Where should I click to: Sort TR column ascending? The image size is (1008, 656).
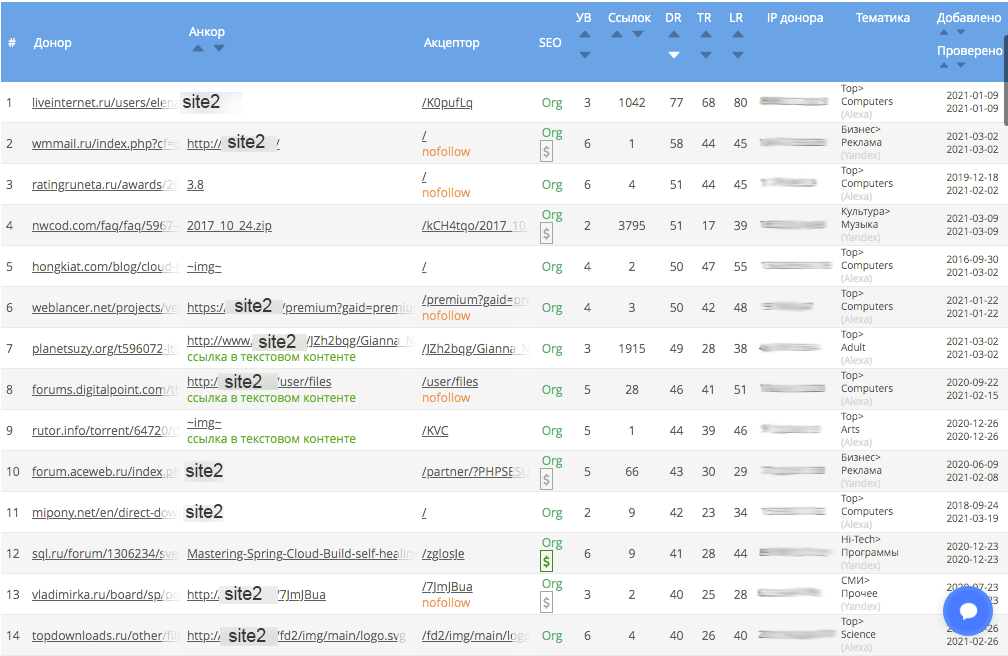(706, 35)
